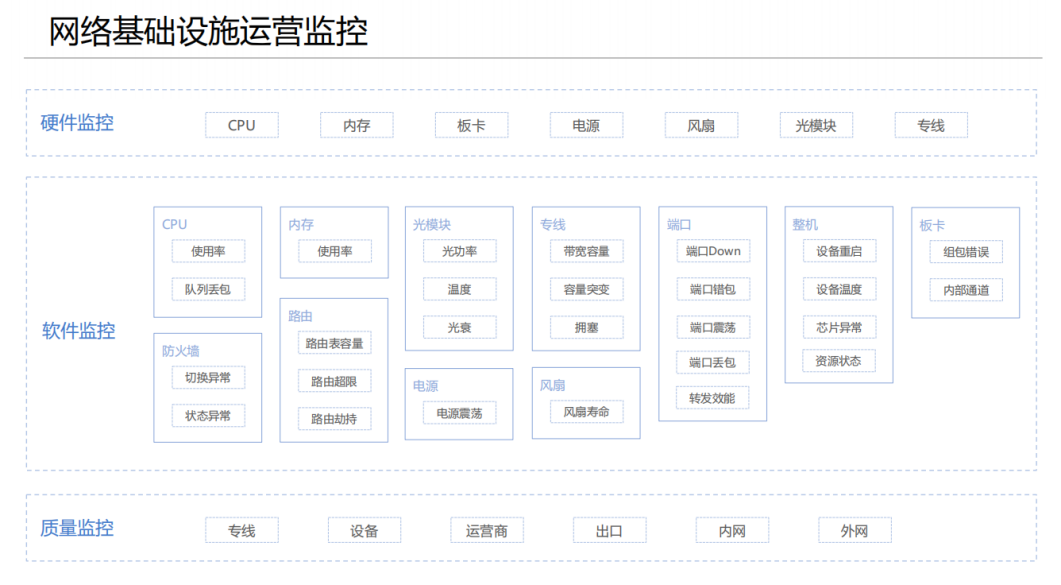
Task: Click the 出口 box
Action: tap(610, 531)
